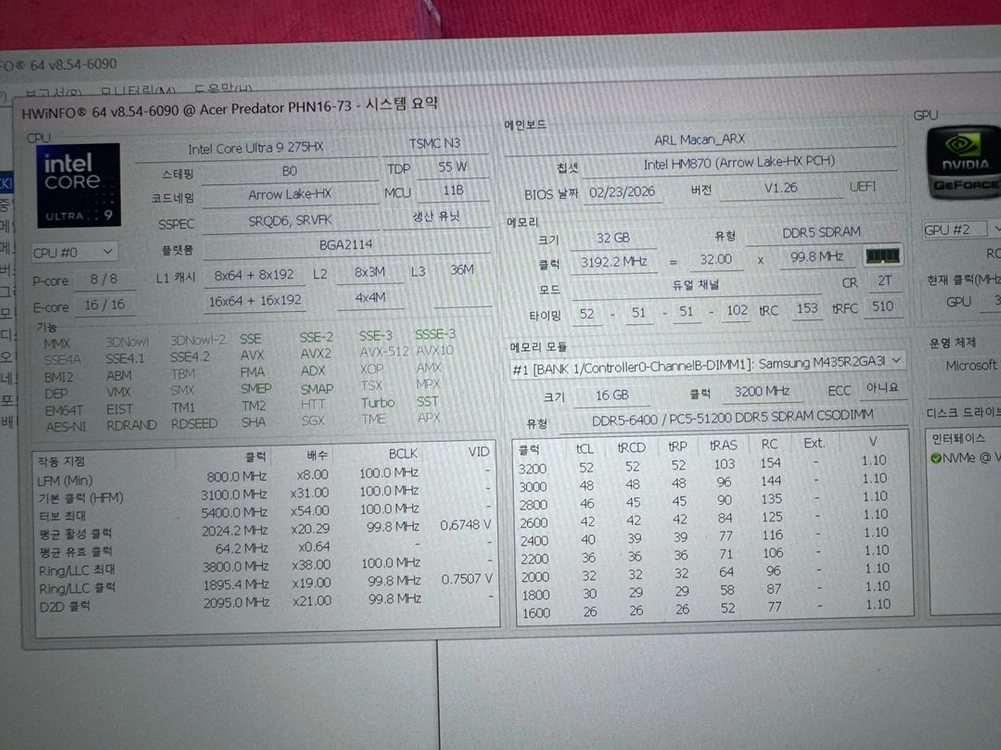Click the L3 cache value 36M
Viewport: 1001px width, 750px height.
(x=462, y=270)
